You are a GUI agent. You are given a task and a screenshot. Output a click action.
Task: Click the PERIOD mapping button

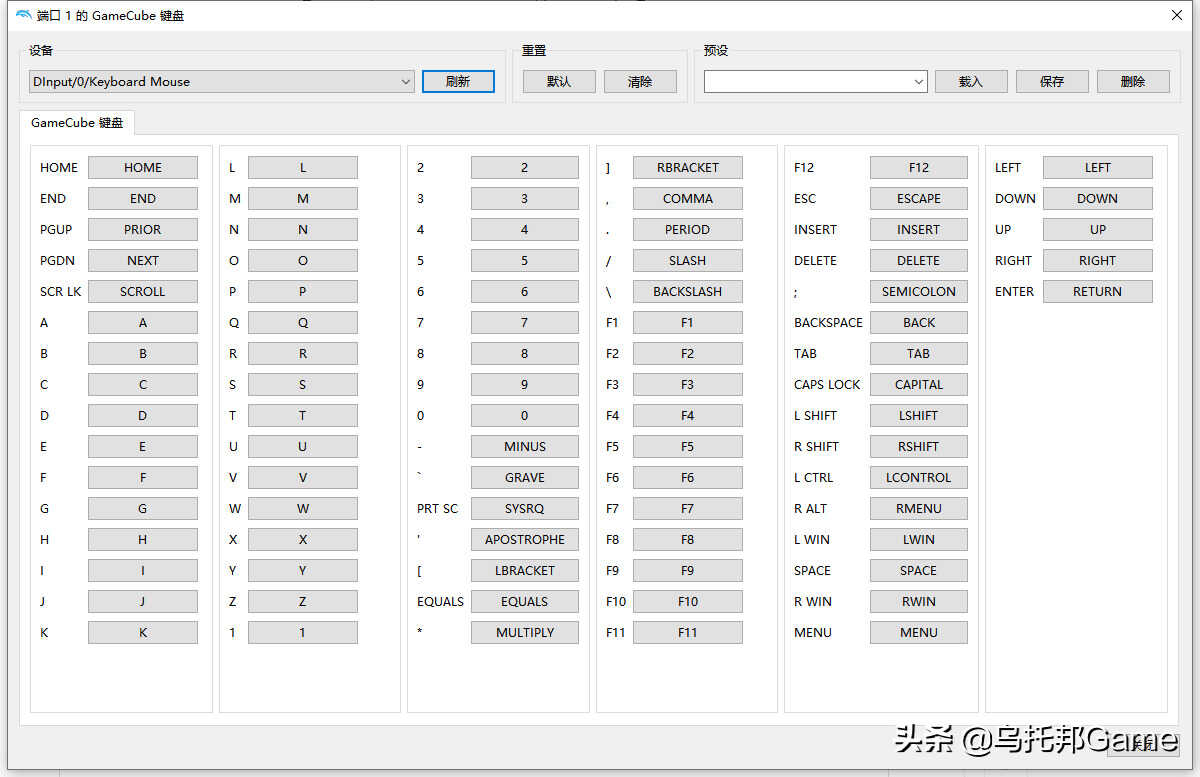pyautogui.click(x=688, y=230)
